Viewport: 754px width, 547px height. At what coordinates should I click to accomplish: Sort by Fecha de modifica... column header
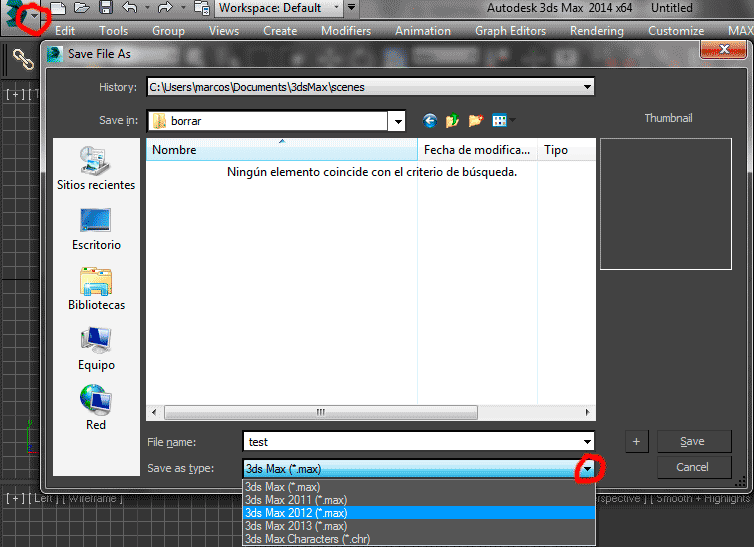tap(477, 150)
